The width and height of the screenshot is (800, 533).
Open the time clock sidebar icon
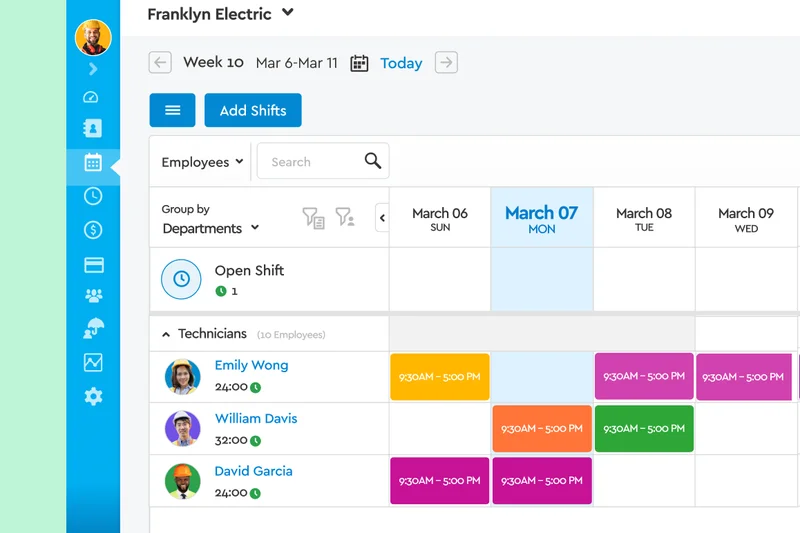(93, 196)
